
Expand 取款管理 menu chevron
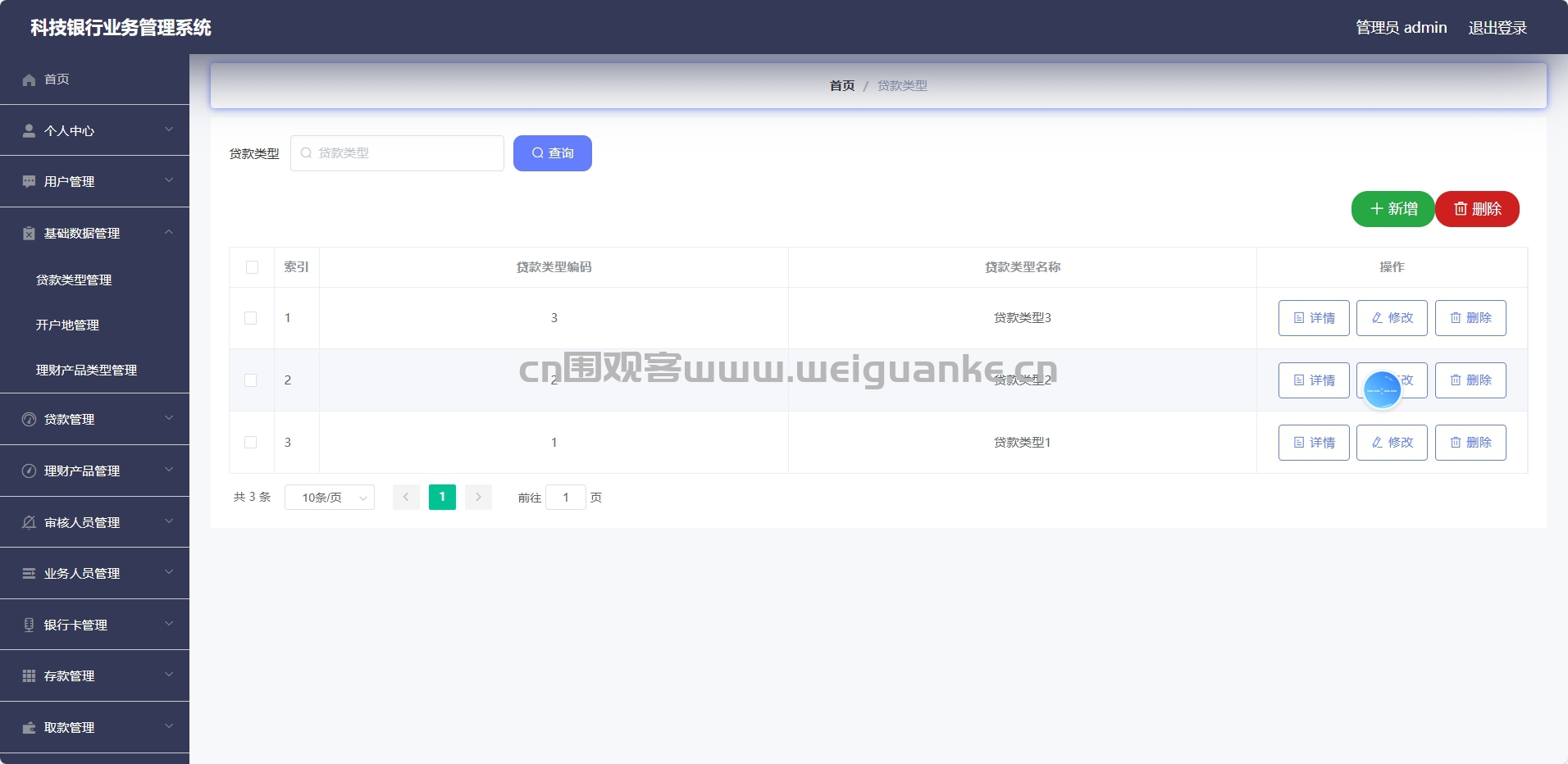click(x=169, y=726)
